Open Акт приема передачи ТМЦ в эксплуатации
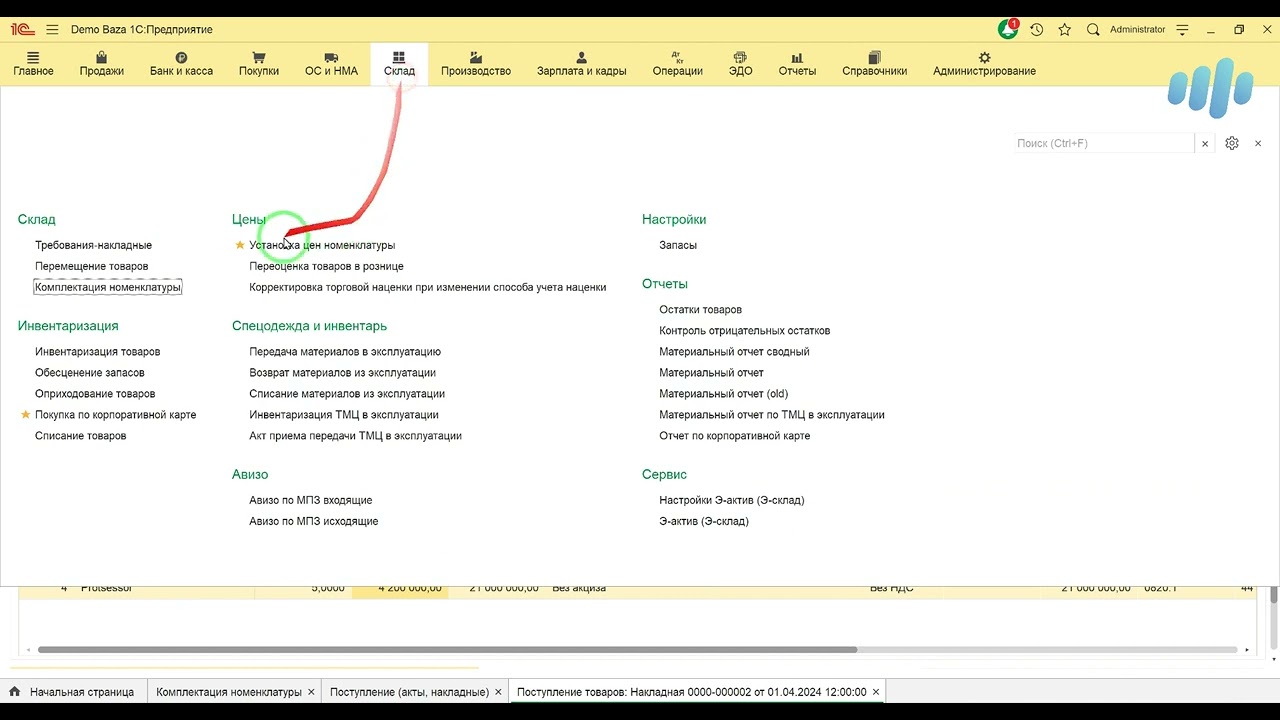 point(355,436)
